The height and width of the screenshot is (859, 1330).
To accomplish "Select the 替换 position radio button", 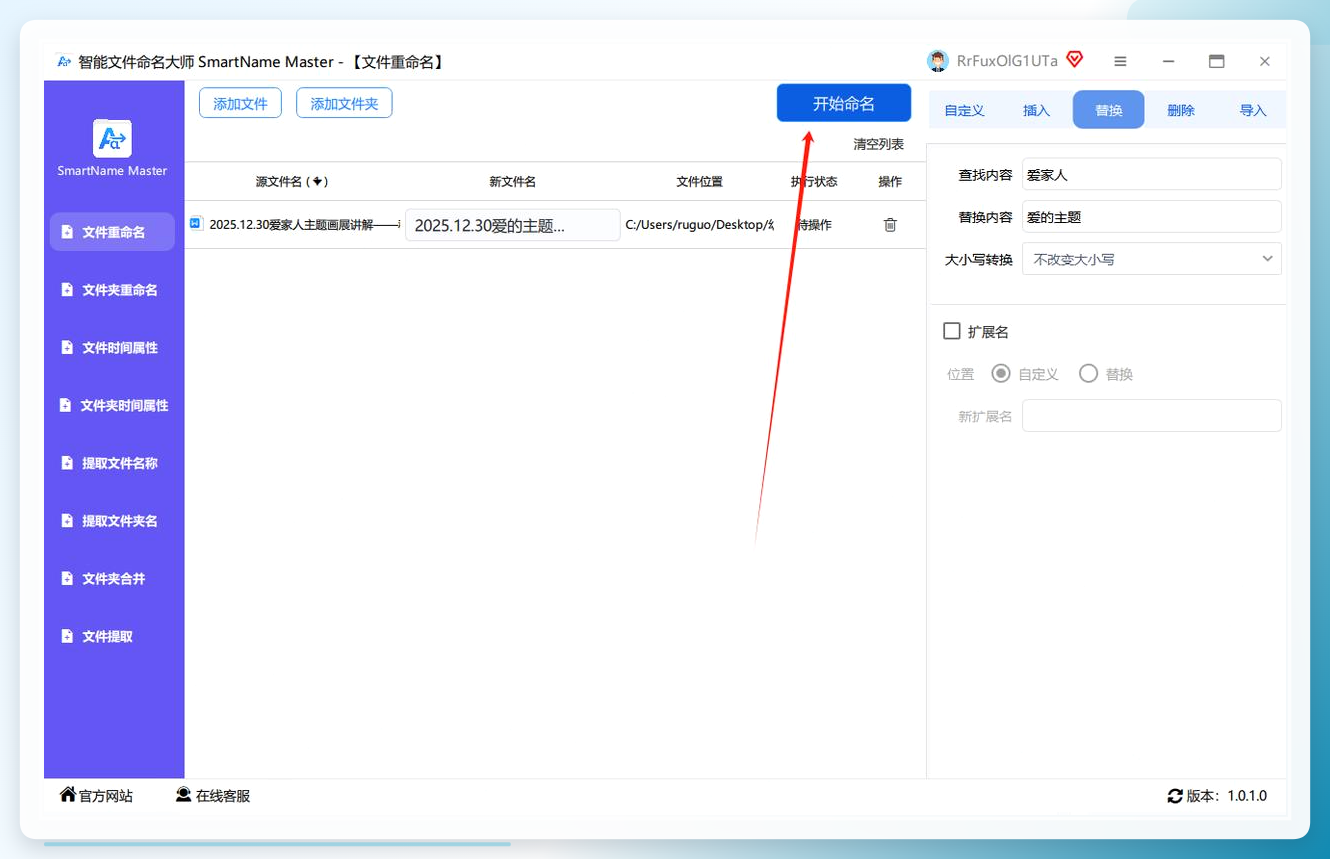I will coord(1089,374).
